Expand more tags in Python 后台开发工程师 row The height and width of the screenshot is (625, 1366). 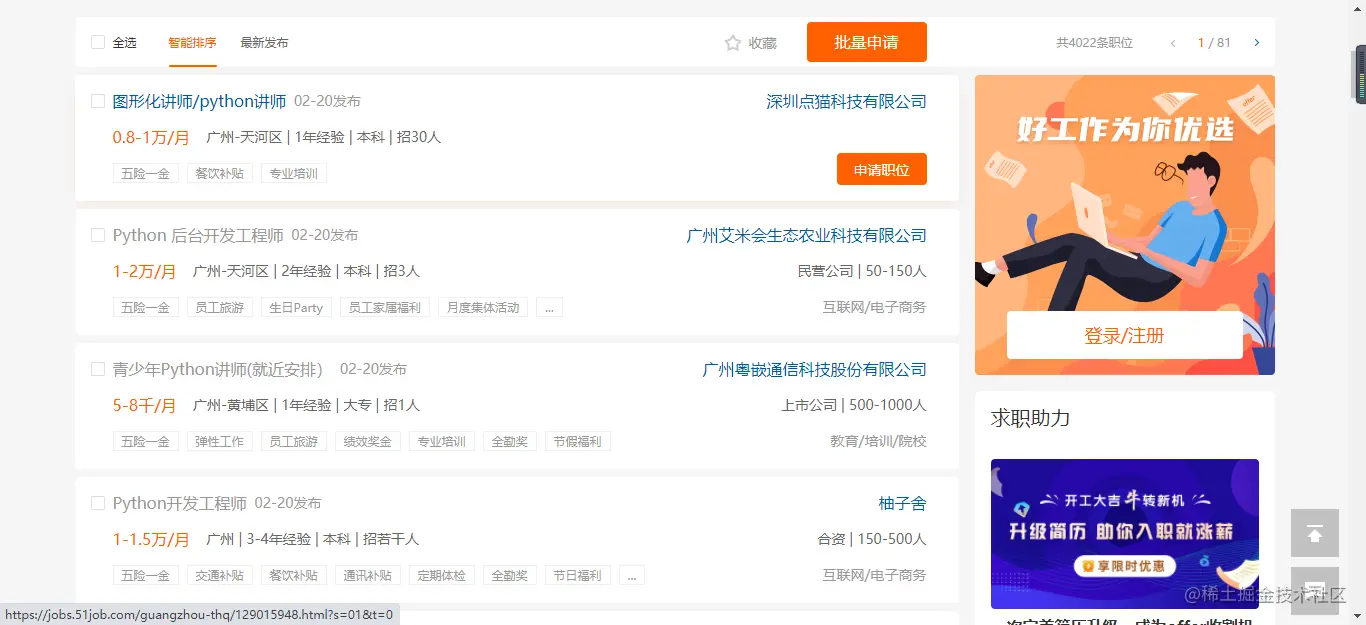point(549,307)
